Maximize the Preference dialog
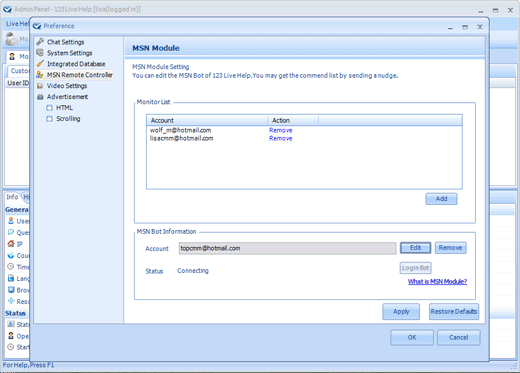Screen dimensions: 520x373 tap(465, 27)
